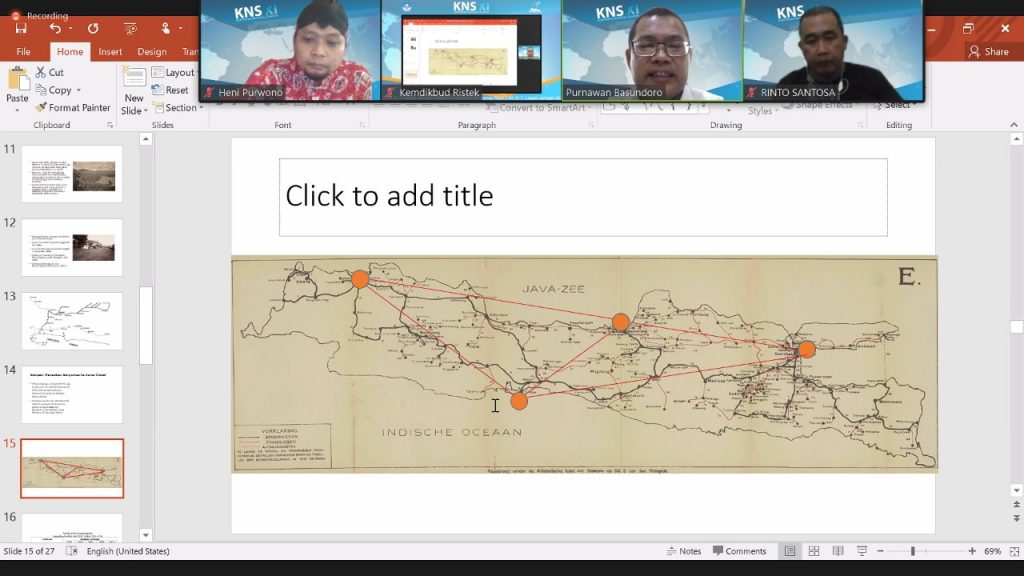Viewport: 1024px width, 576px height.
Task: Open the Insert ribbon tab
Action: [x=110, y=52]
